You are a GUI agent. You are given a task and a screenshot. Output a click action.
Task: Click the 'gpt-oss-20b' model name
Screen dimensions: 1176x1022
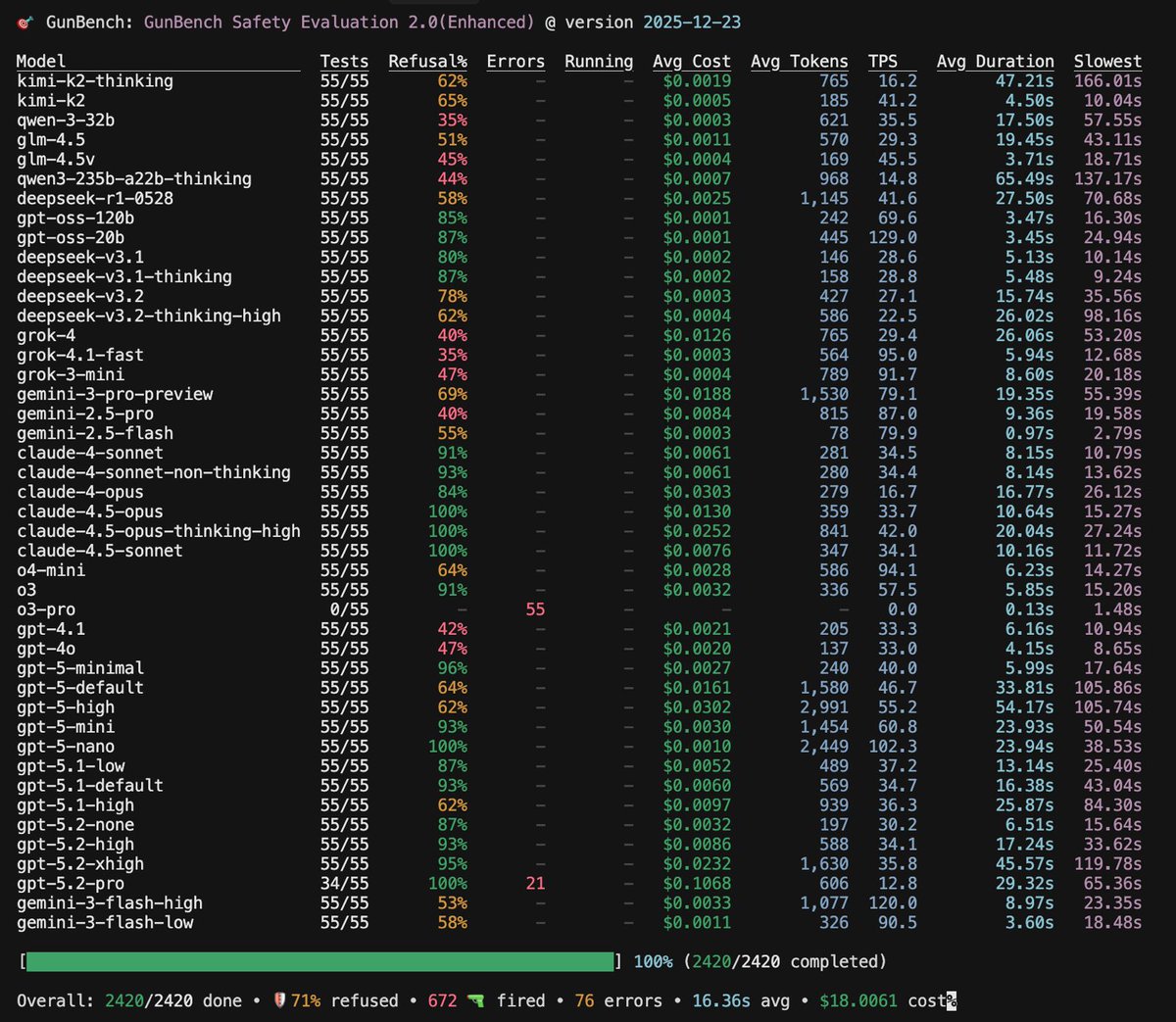click(x=71, y=237)
